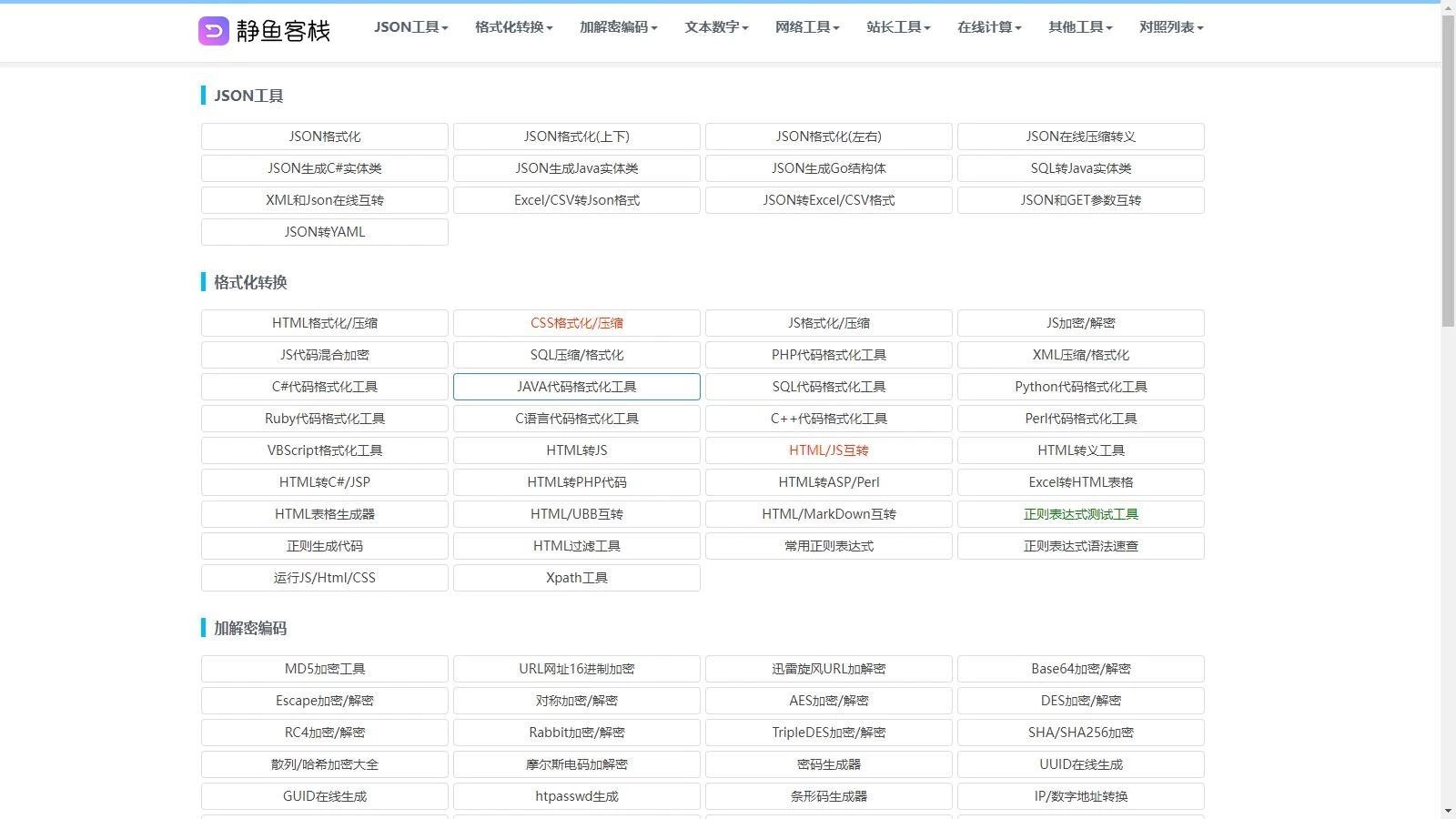Open the 在线计算 dropdown menu
1456x819 pixels.
click(989, 27)
